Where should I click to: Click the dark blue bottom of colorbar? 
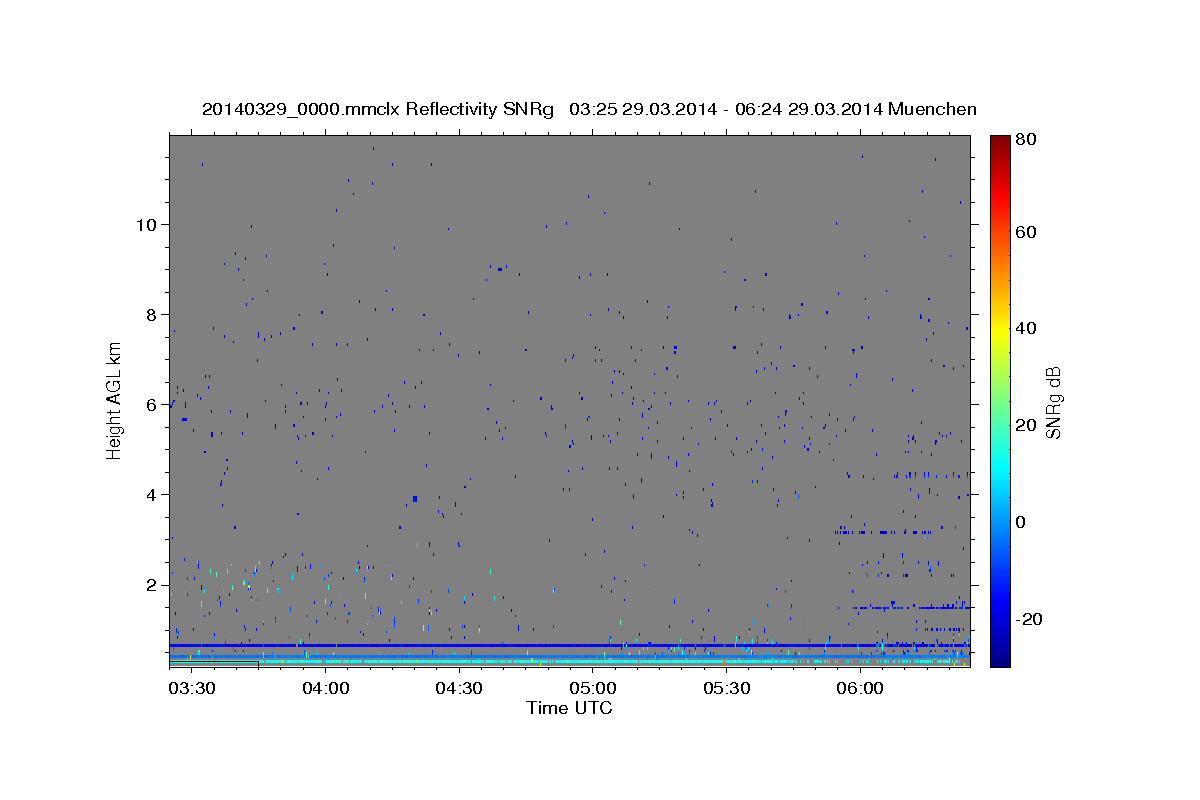pyautogui.click(x=1000, y=658)
